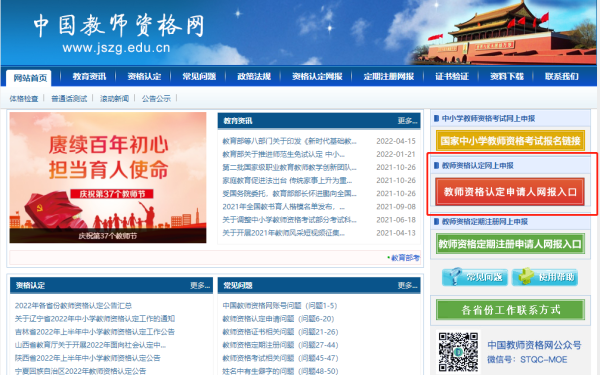Open the 陕西省2022年上半年 announcement

(x=87, y=358)
